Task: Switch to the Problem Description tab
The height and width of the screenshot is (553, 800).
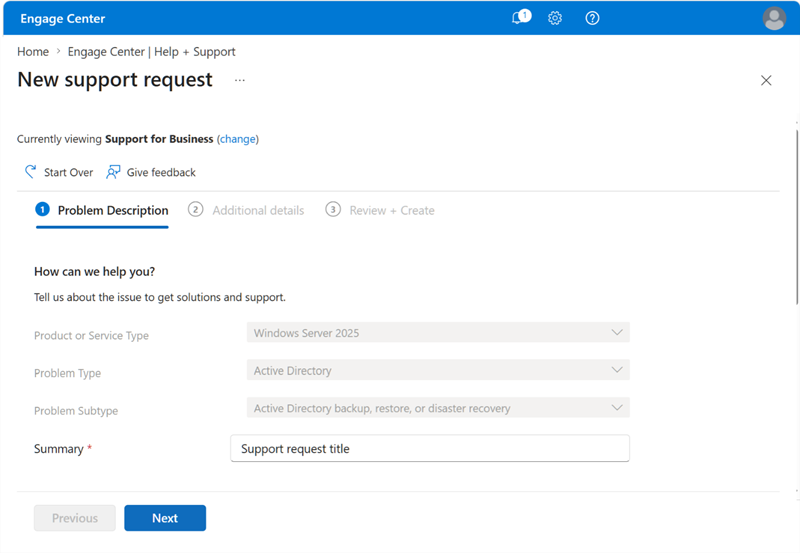Action: point(102,211)
